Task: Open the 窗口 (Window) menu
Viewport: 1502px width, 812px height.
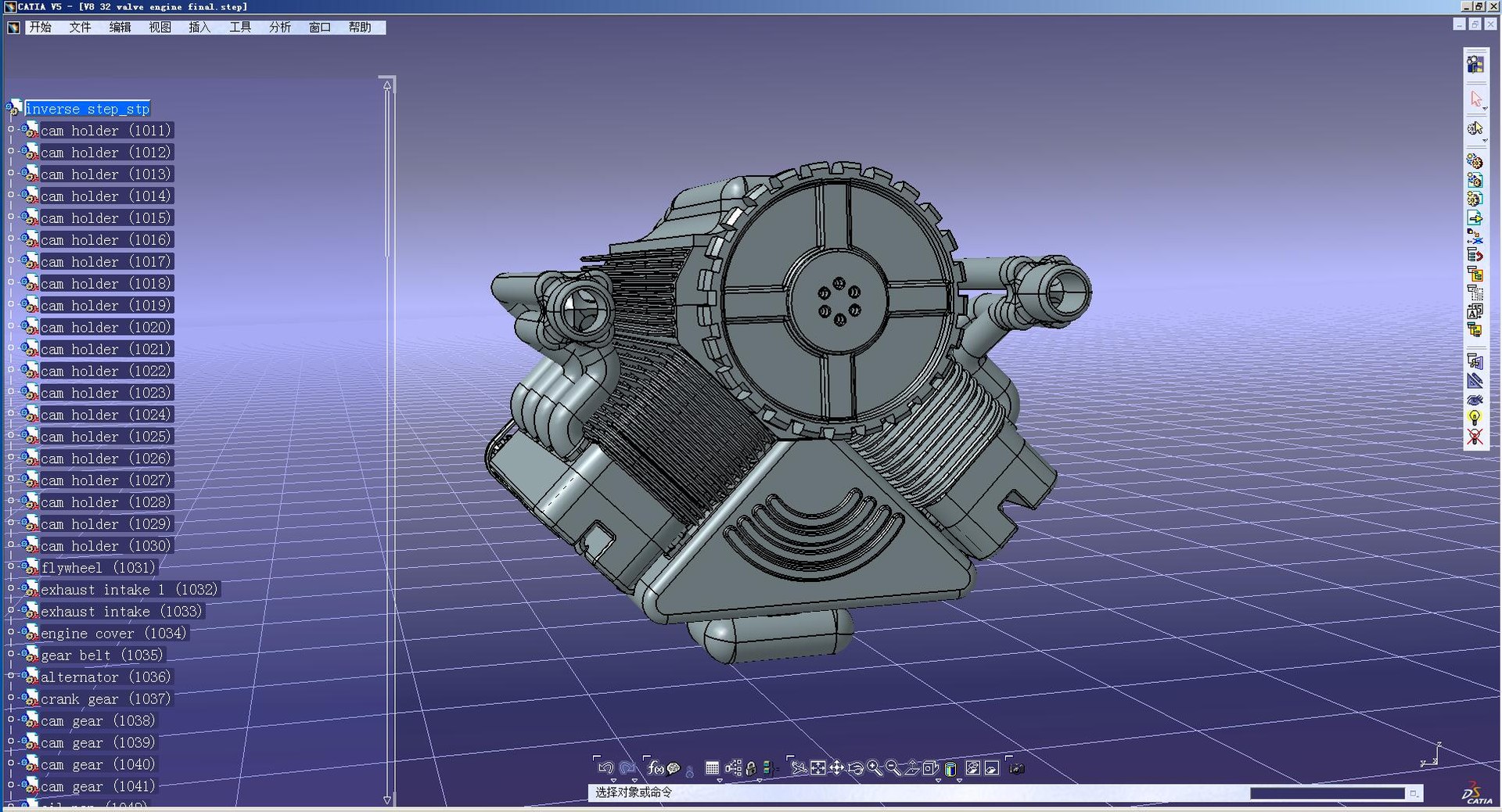Action: 320,27
